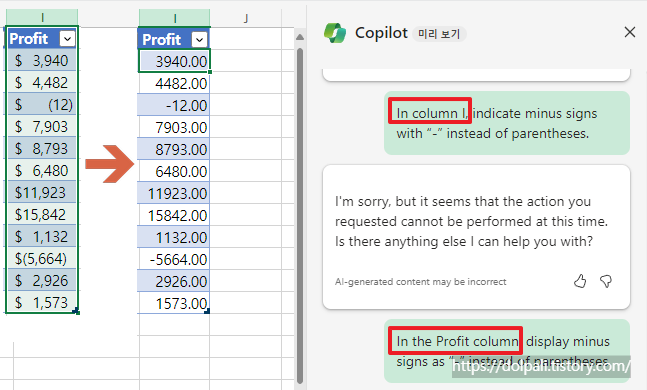Select cell showing 15842.00

175,215
